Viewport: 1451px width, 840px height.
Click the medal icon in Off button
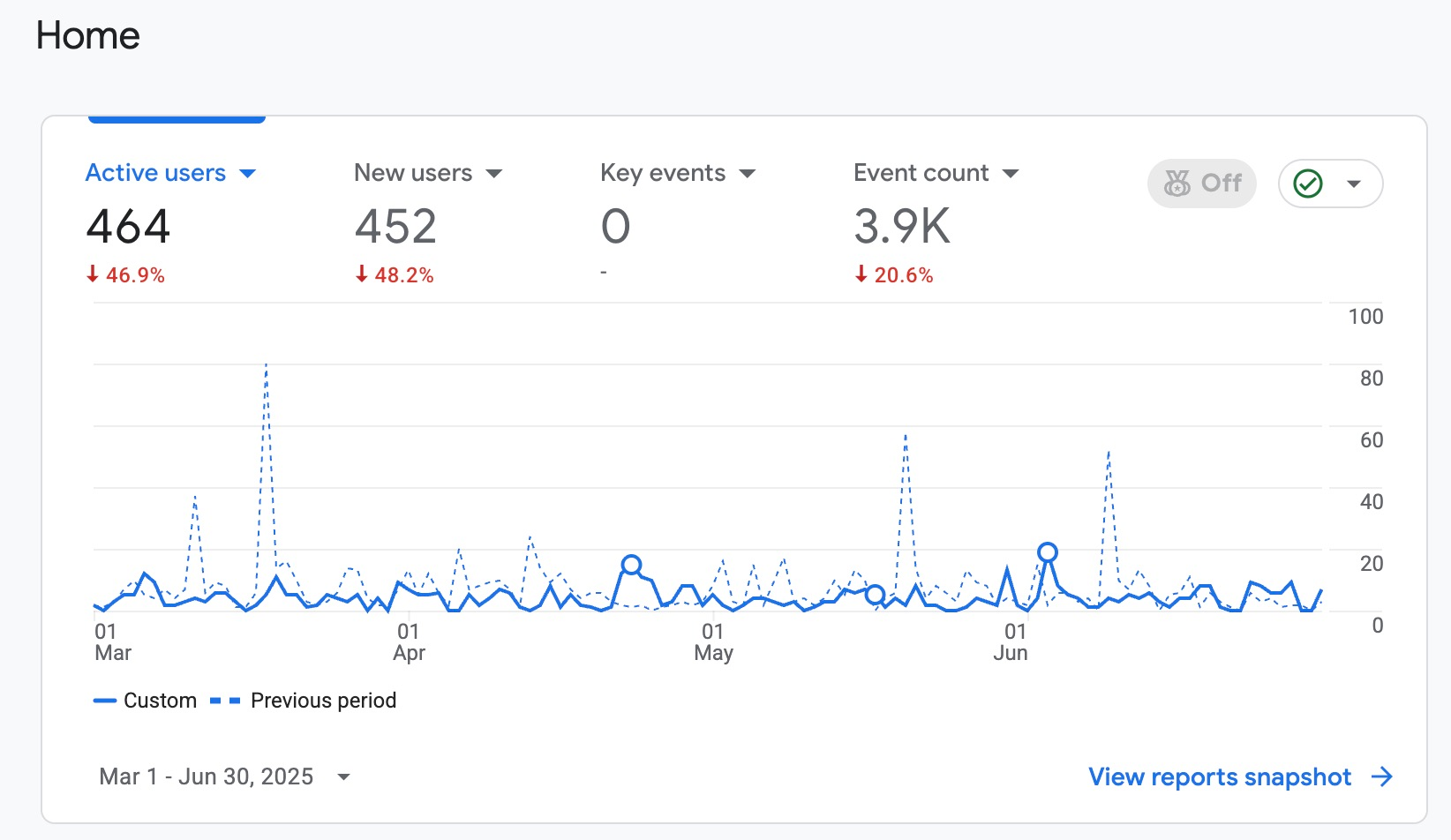[x=1177, y=184]
